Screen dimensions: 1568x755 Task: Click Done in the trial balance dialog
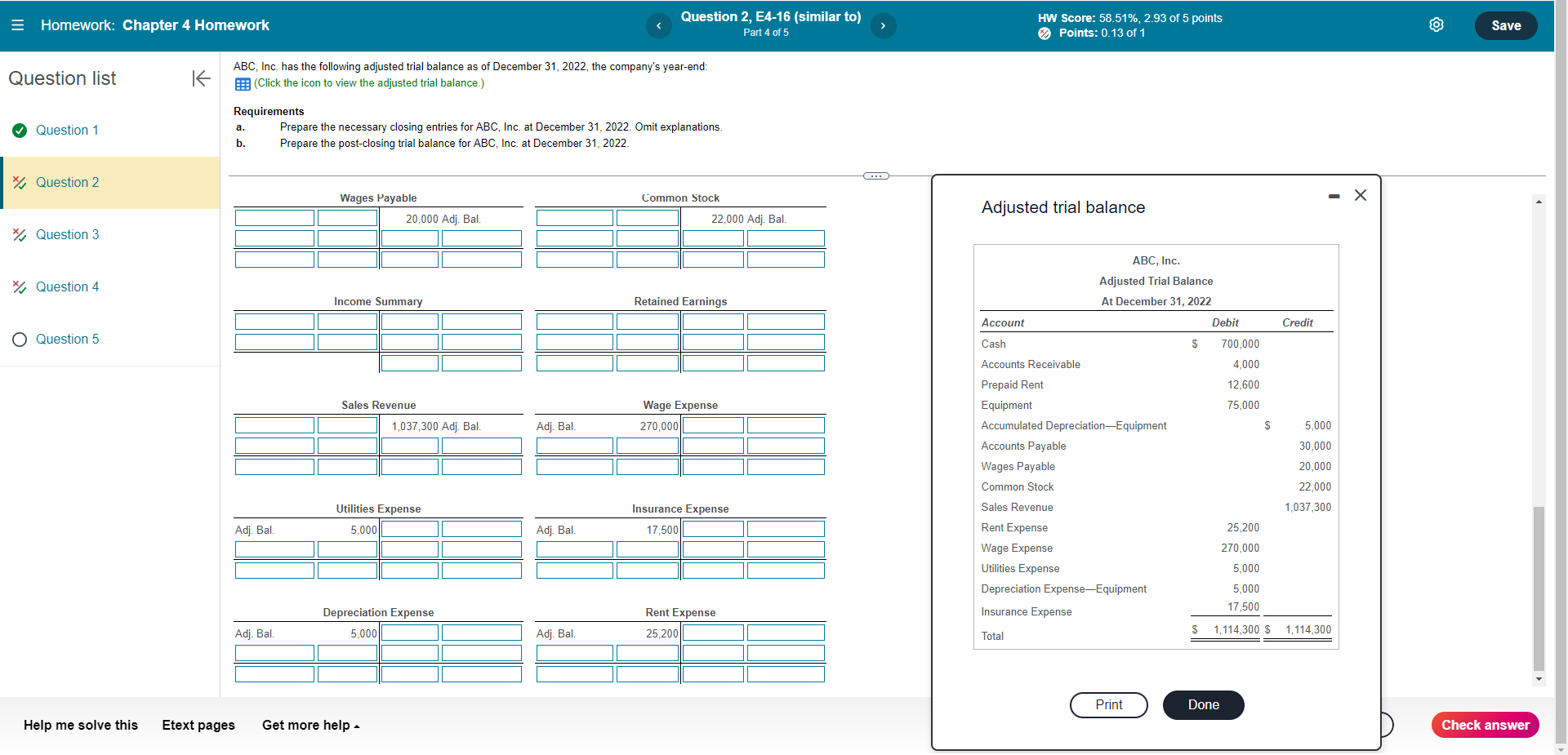click(1203, 705)
